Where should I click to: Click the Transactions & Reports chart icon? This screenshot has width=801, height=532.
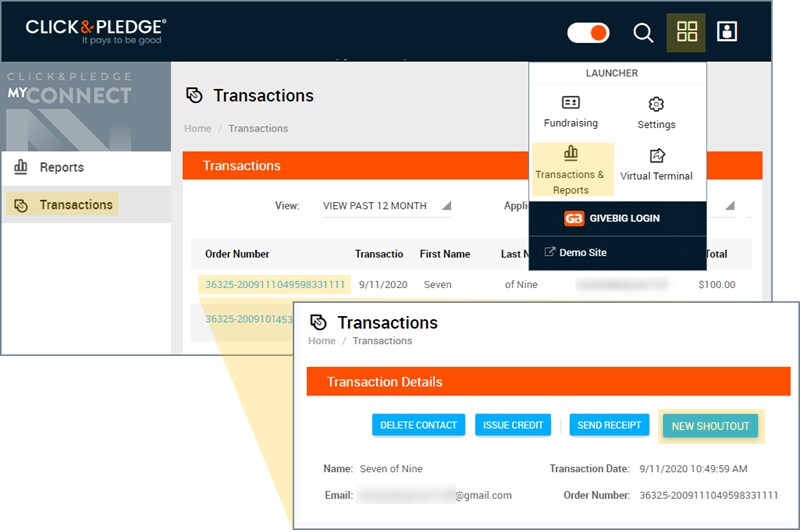click(x=571, y=153)
